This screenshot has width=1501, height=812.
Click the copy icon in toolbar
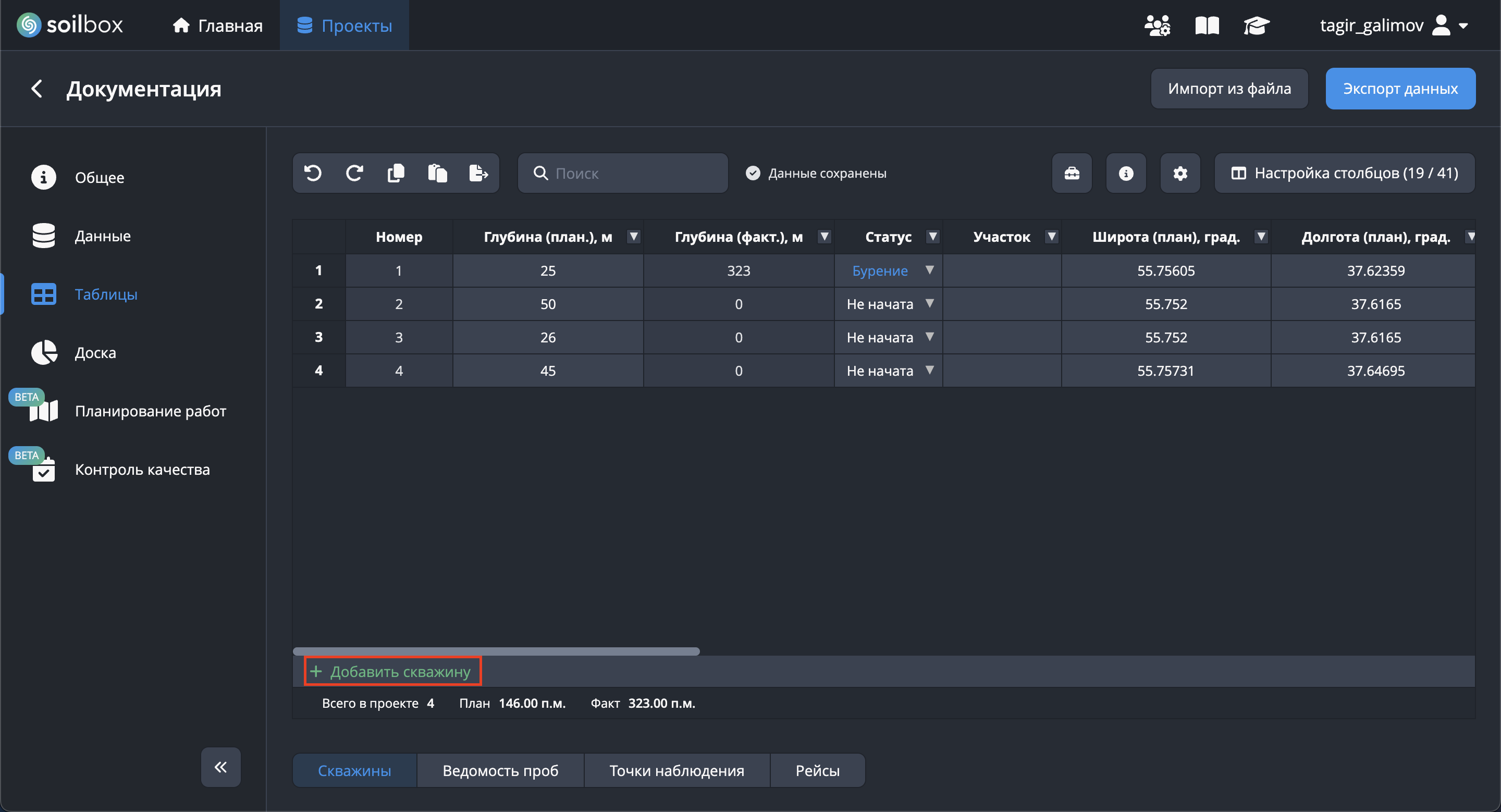pos(396,173)
